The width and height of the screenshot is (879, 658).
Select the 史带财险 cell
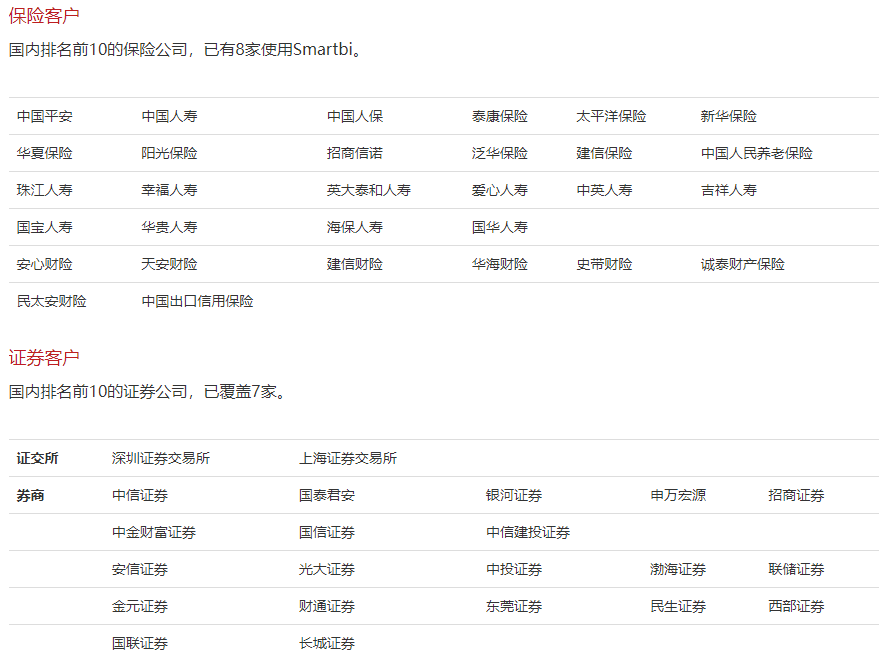604,264
